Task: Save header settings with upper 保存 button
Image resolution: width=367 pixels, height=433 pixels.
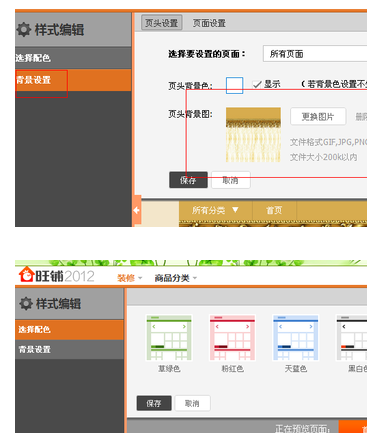Action: (188, 180)
